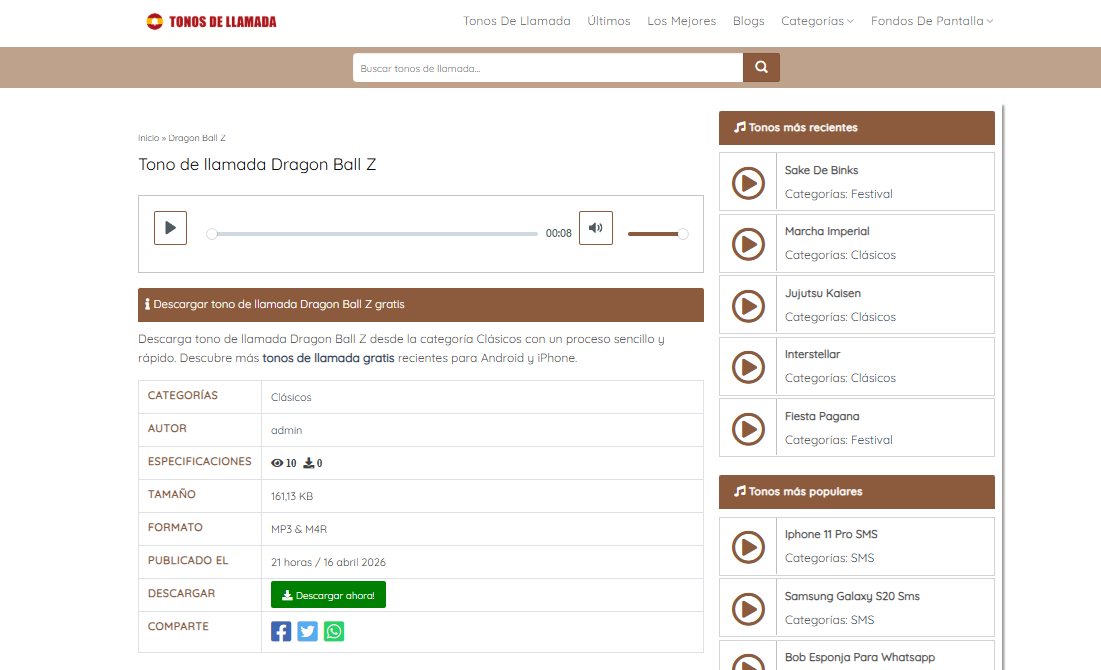Open the admin author link
This screenshot has height=670, width=1101.
click(x=286, y=431)
